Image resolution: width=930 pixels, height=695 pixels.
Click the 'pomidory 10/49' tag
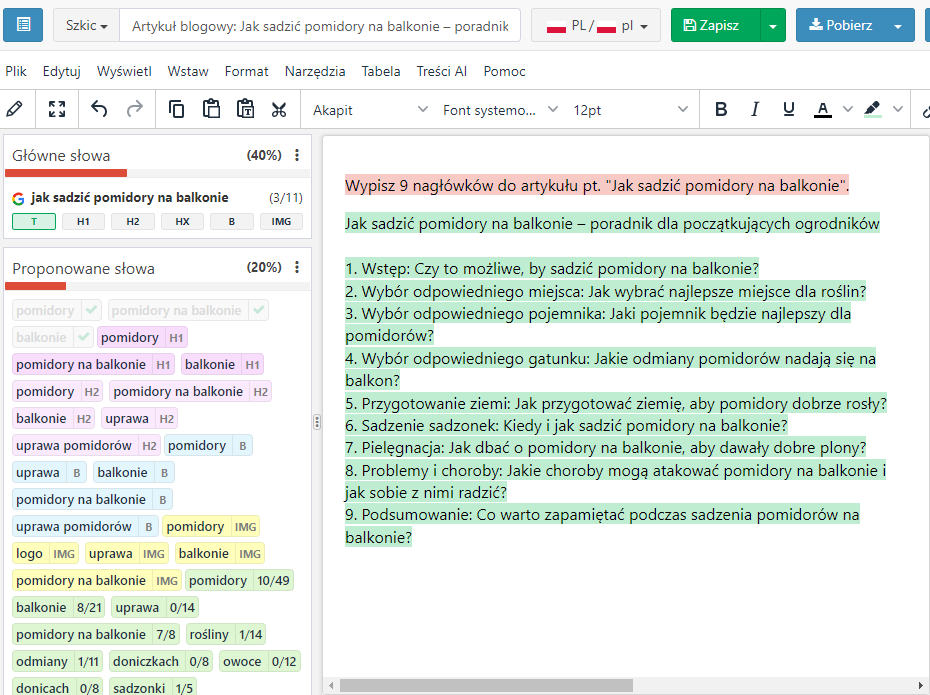click(x=239, y=581)
